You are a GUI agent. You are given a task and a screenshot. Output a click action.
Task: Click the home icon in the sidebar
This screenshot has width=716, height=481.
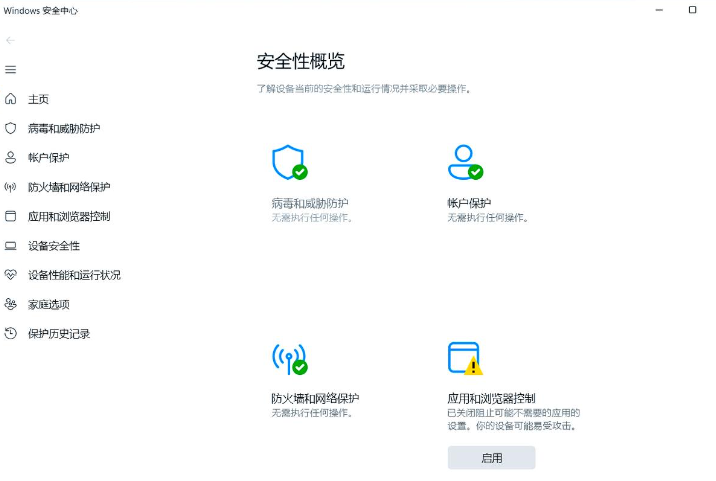pyautogui.click(x=11, y=99)
